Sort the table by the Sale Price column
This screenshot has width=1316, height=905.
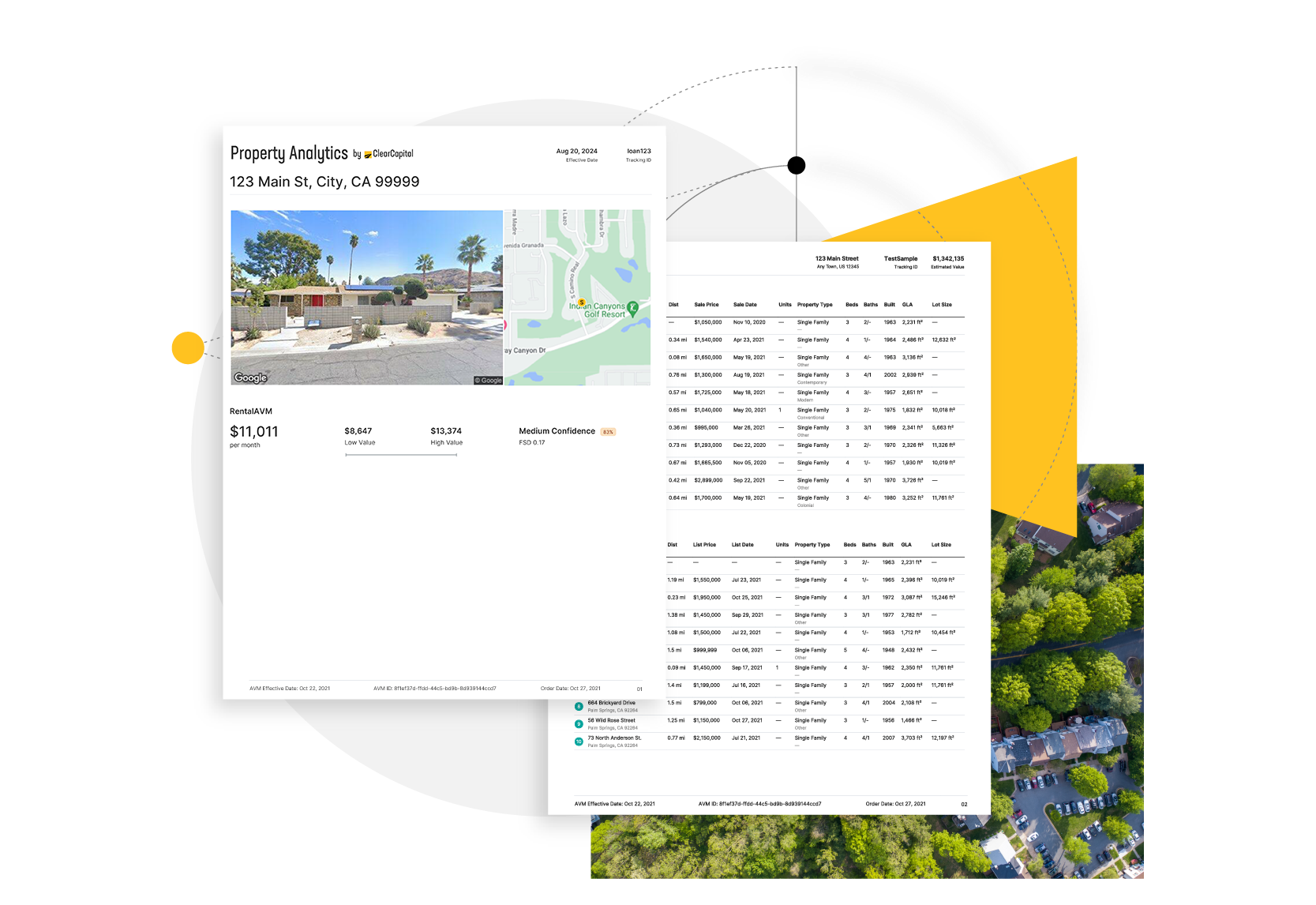(706, 304)
